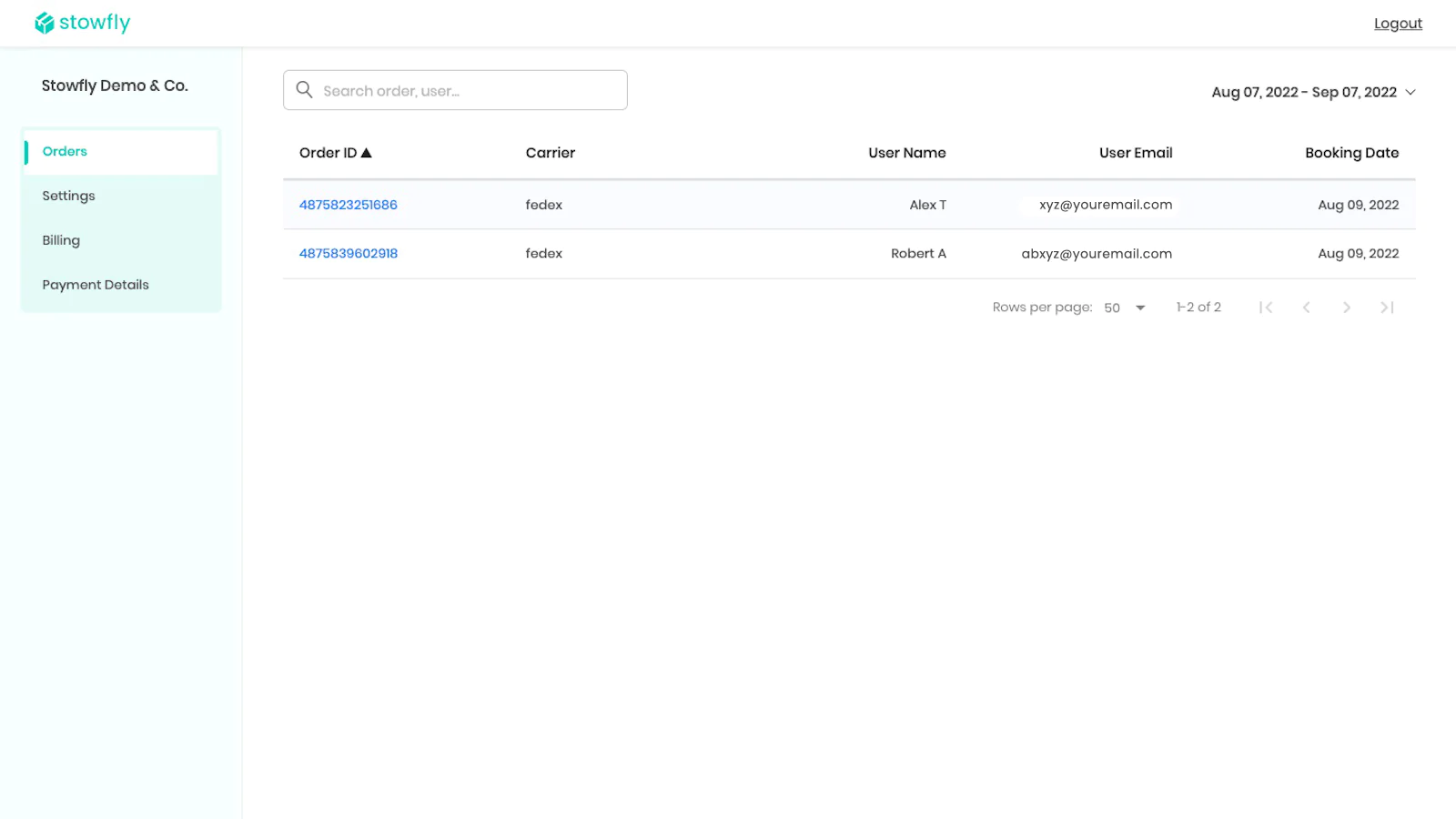Screen dimensions: 1456x819
Task: Open order 4875823251686
Action: 349,205
